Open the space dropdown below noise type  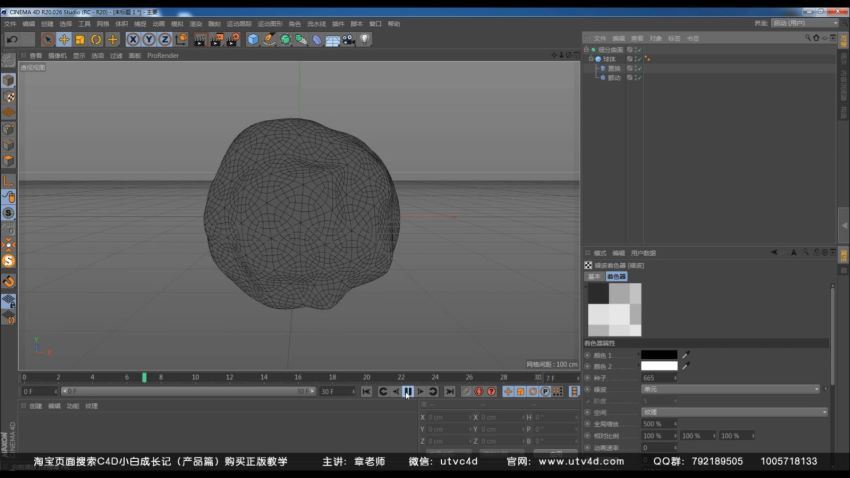(x=735, y=412)
